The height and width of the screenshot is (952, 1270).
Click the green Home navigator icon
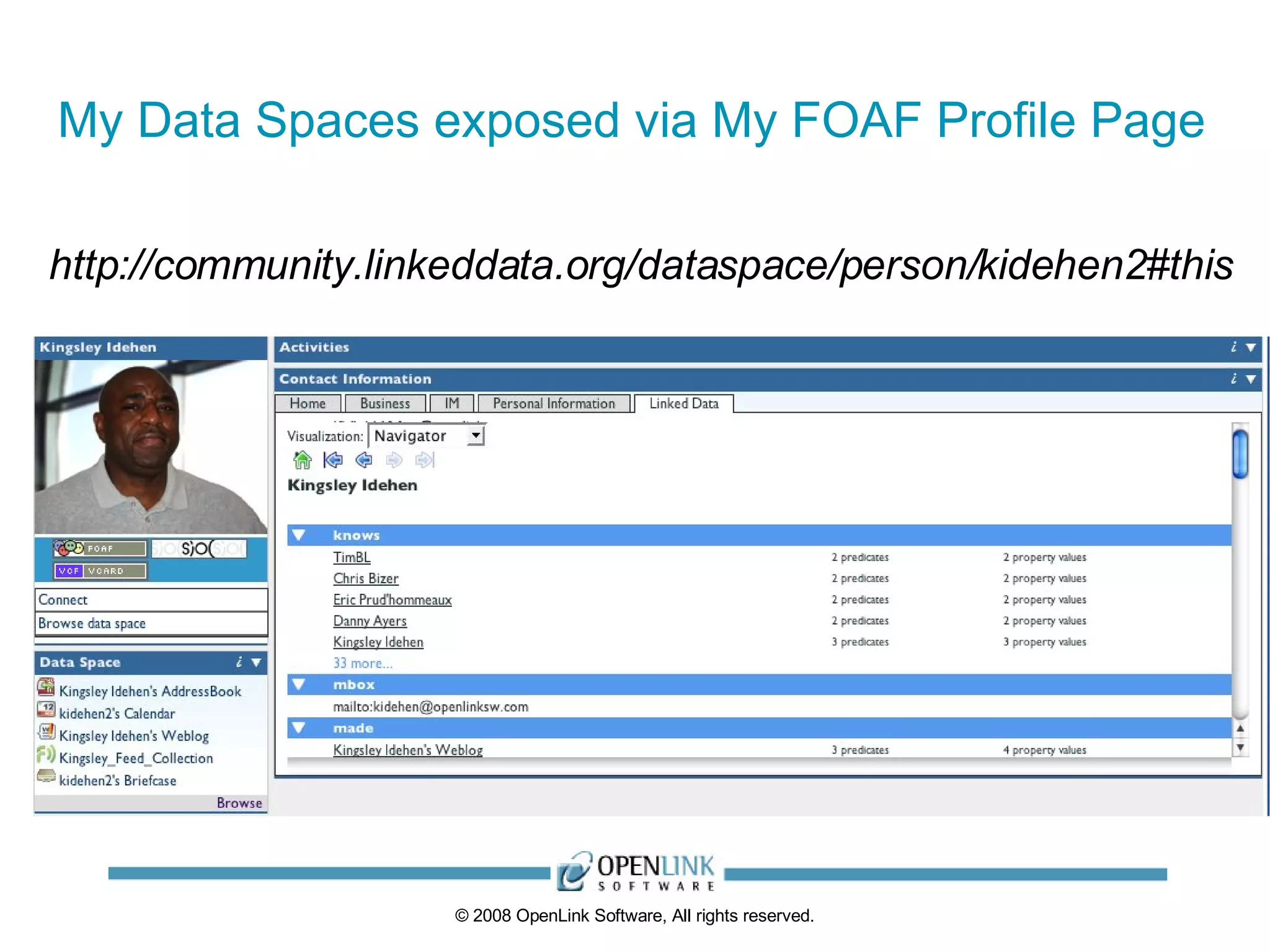pyautogui.click(x=302, y=460)
